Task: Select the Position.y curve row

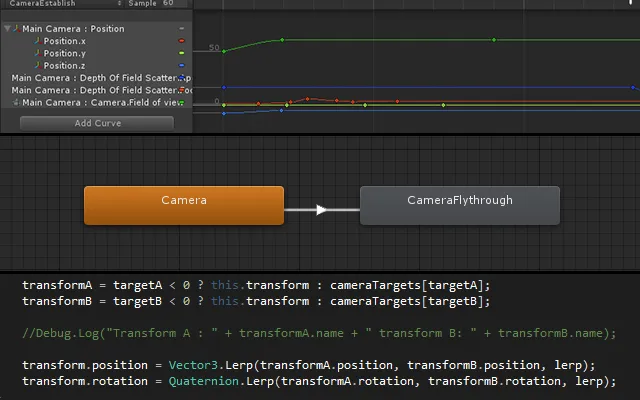Action: pos(96,53)
